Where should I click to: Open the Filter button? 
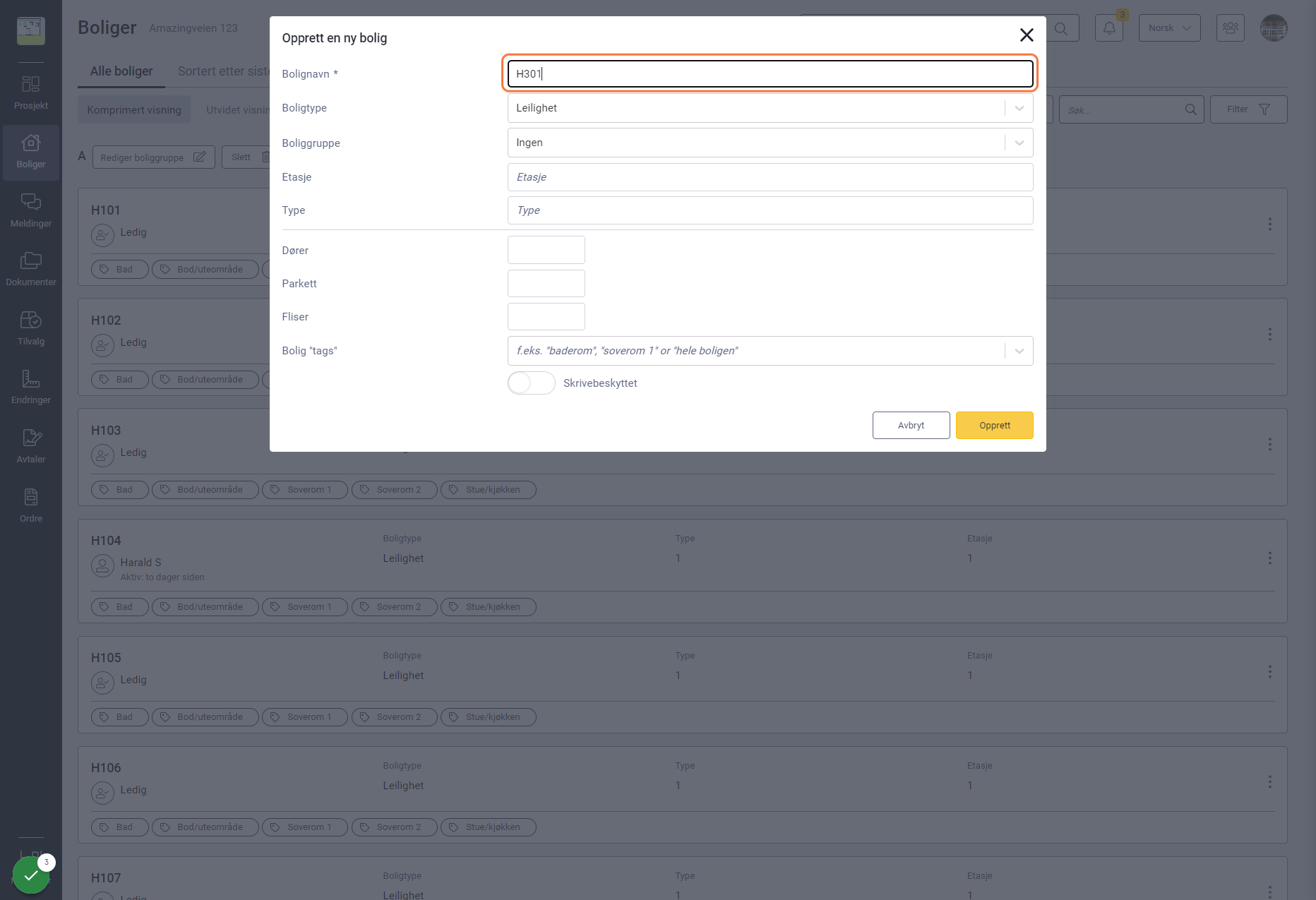pyautogui.click(x=1249, y=109)
